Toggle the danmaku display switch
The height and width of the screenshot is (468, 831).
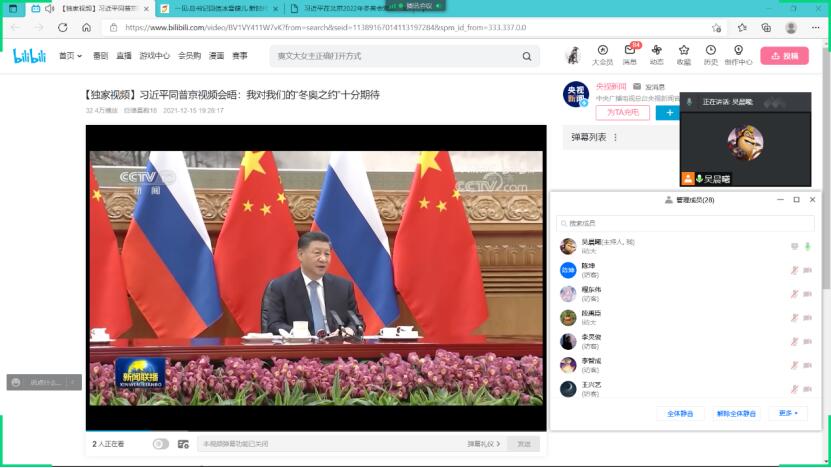tap(160, 443)
